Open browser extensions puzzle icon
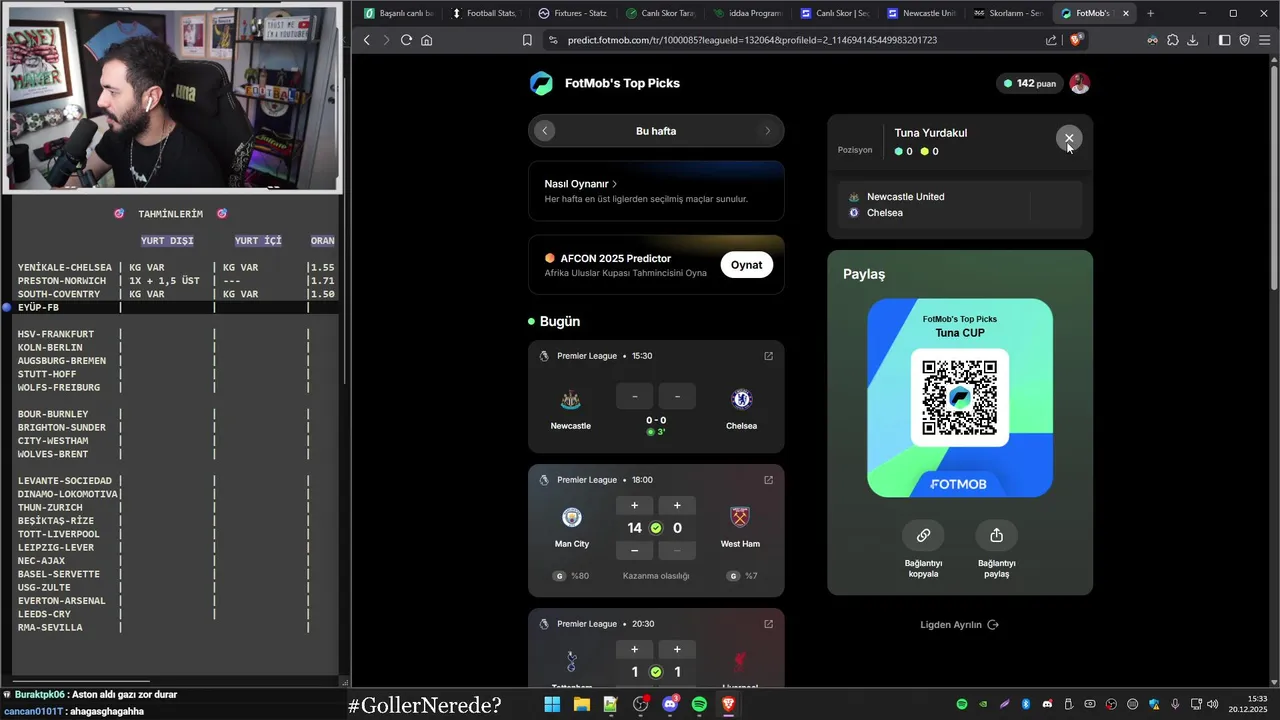Screen dimensions: 1280x720 [1173, 40]
